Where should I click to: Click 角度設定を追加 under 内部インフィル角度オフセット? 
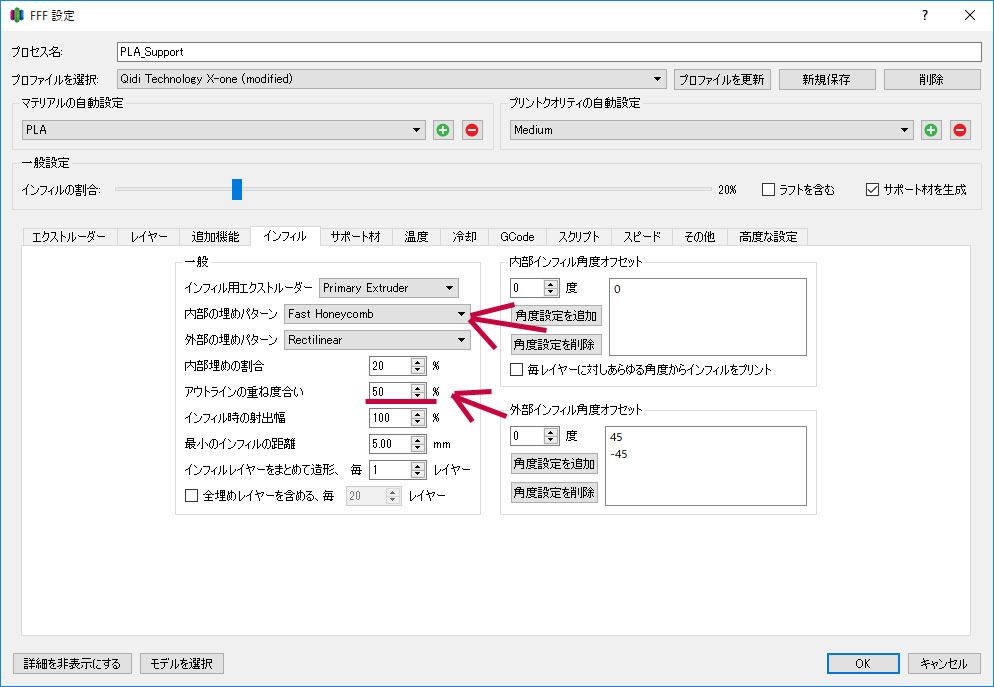click(x=557, y=316)
